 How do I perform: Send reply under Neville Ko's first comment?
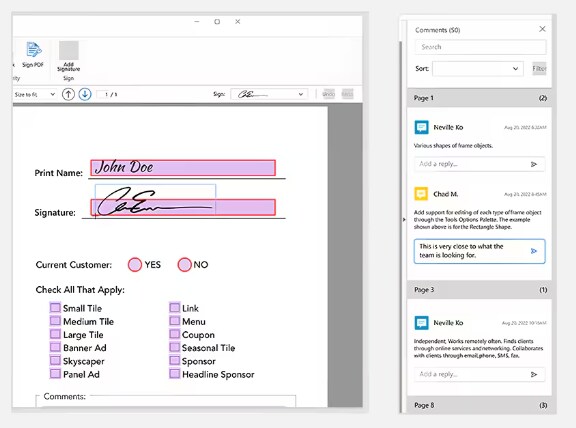[534, 164]
